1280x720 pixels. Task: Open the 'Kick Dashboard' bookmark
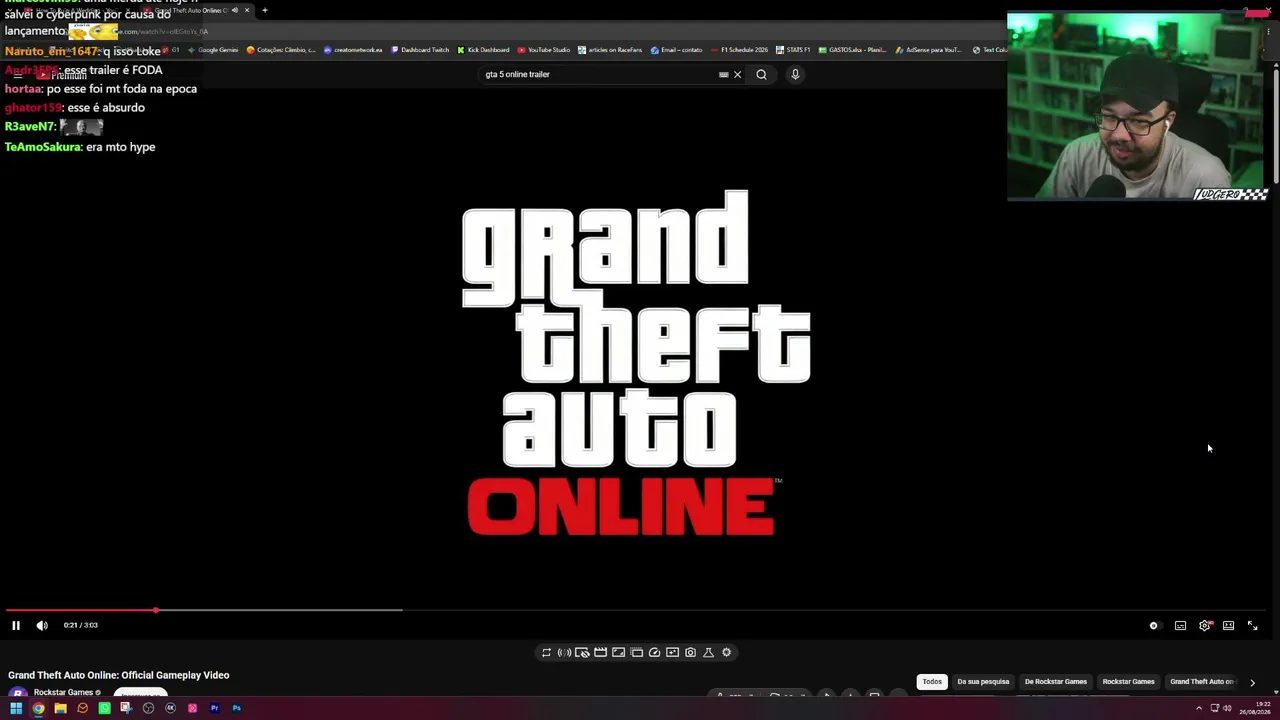(x=484, y=50)
